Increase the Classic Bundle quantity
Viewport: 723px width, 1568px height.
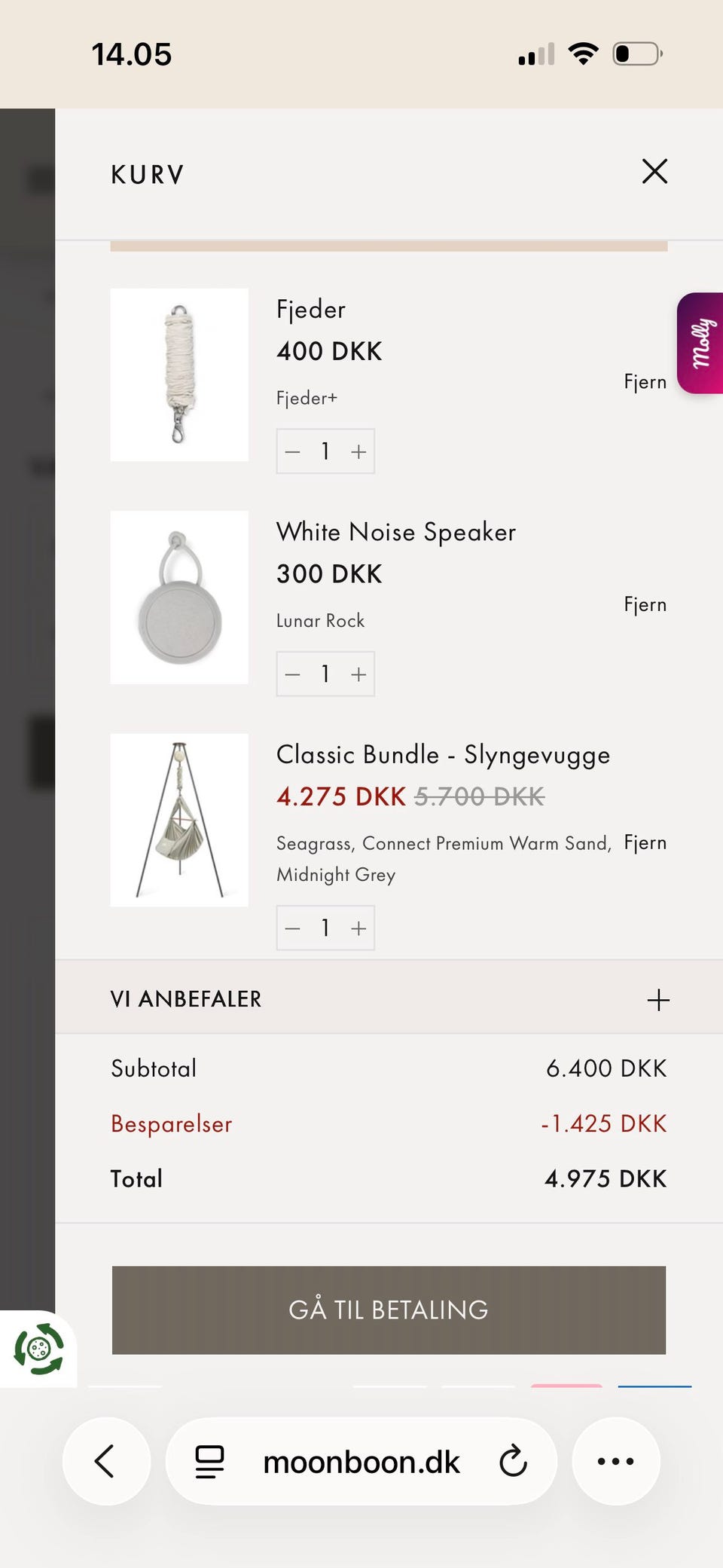[x=358, y=928]
